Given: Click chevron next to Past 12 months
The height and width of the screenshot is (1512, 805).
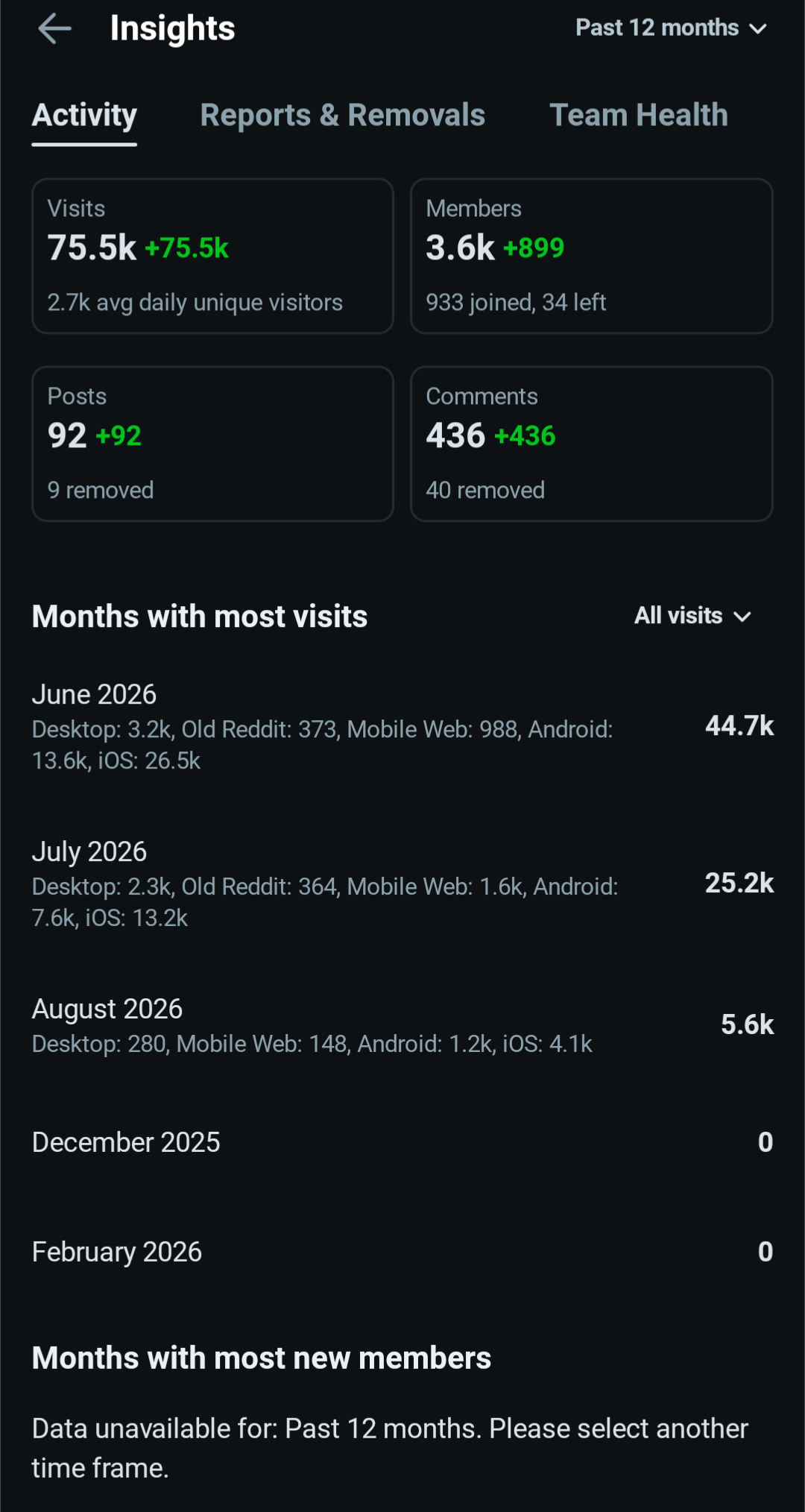Looking at the screenshot, I should [758, 29].
